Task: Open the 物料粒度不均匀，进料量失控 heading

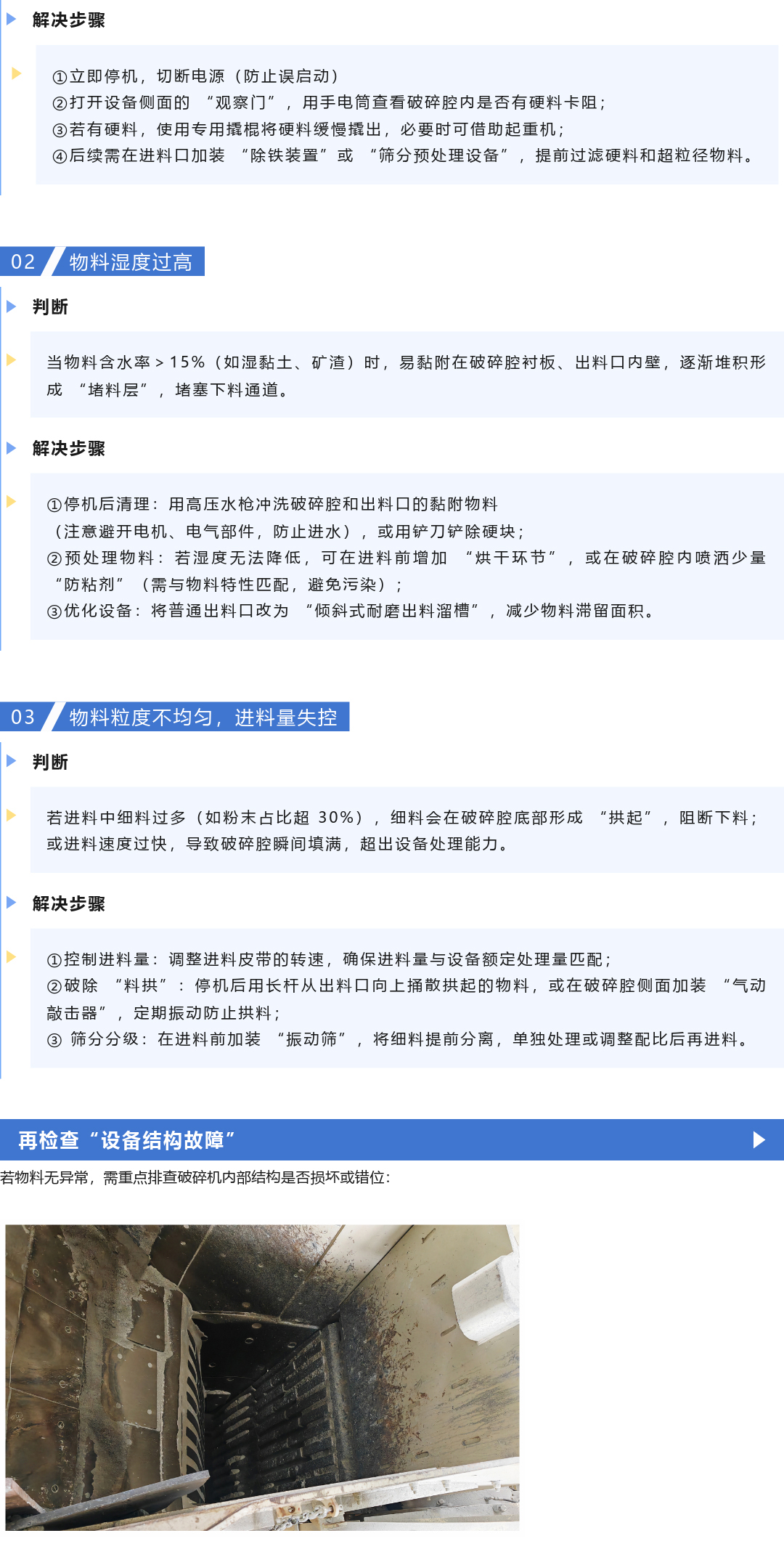Action: 203,717
